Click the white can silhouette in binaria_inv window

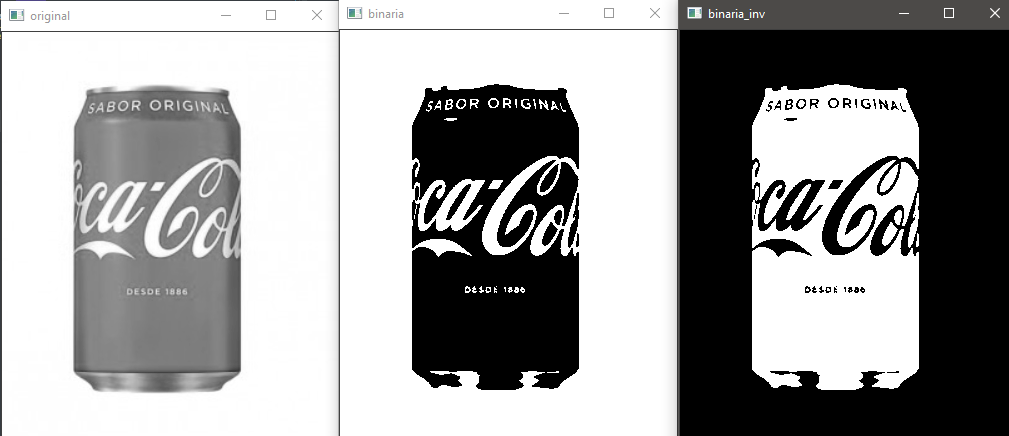pyautogui.click(x=835, y=237)
